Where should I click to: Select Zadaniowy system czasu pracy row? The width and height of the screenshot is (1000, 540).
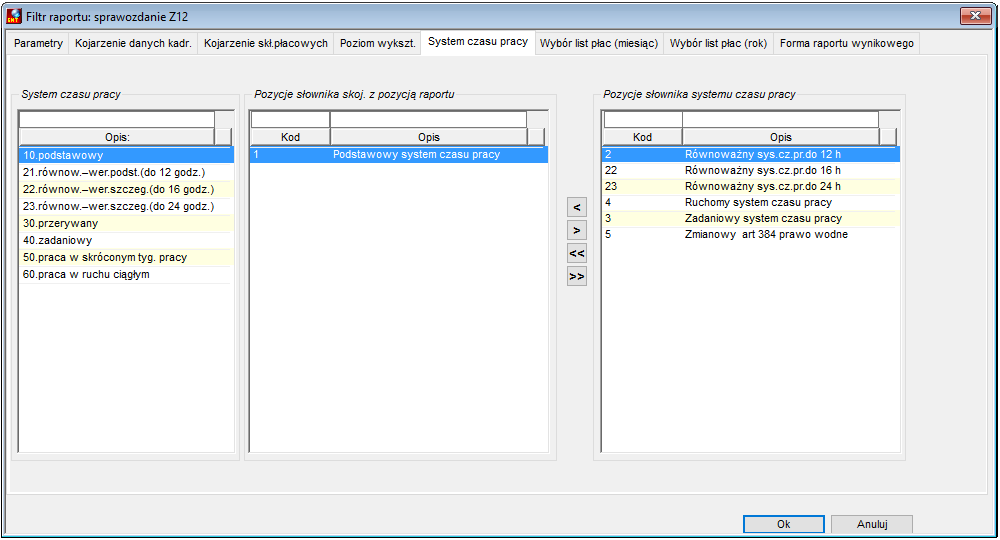[x=751, y=218]
